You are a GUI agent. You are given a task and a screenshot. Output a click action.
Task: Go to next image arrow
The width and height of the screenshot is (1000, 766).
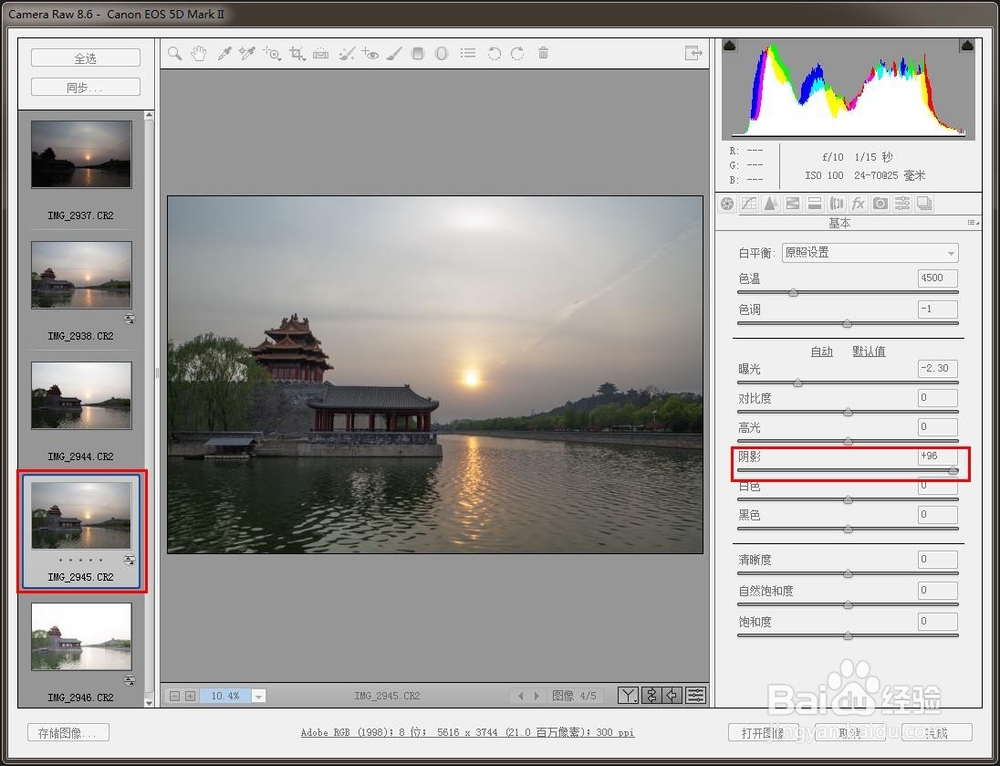(x=536, y=696)
